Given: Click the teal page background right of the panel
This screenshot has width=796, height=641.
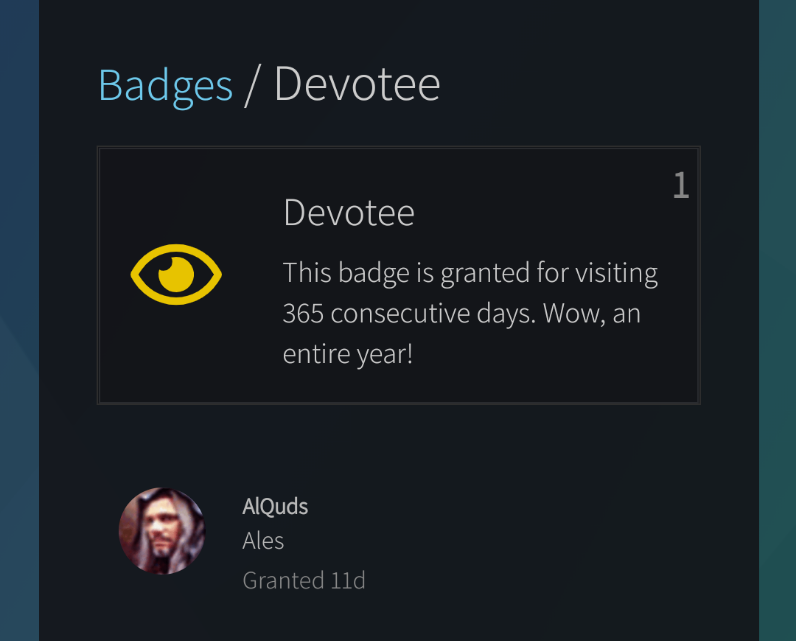Looking at the screenshot, I should 777,320.
